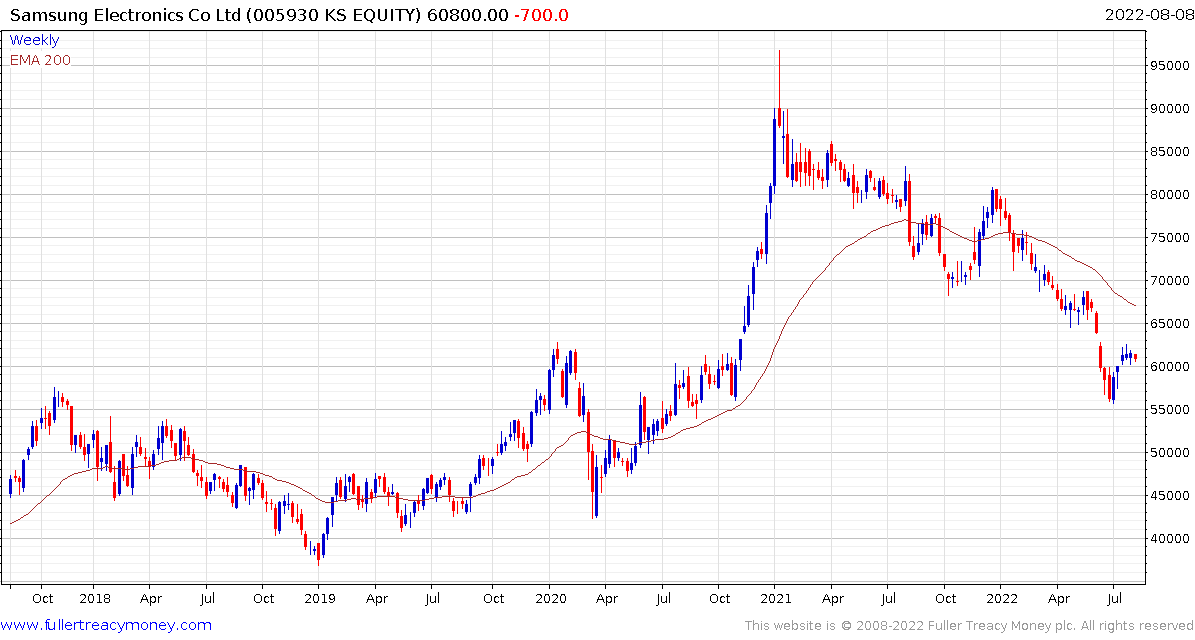Image resolution: width=1195 pixels, height=640 pixels.
Task: Click the price change value -700.0
Action: pos(540,15)
